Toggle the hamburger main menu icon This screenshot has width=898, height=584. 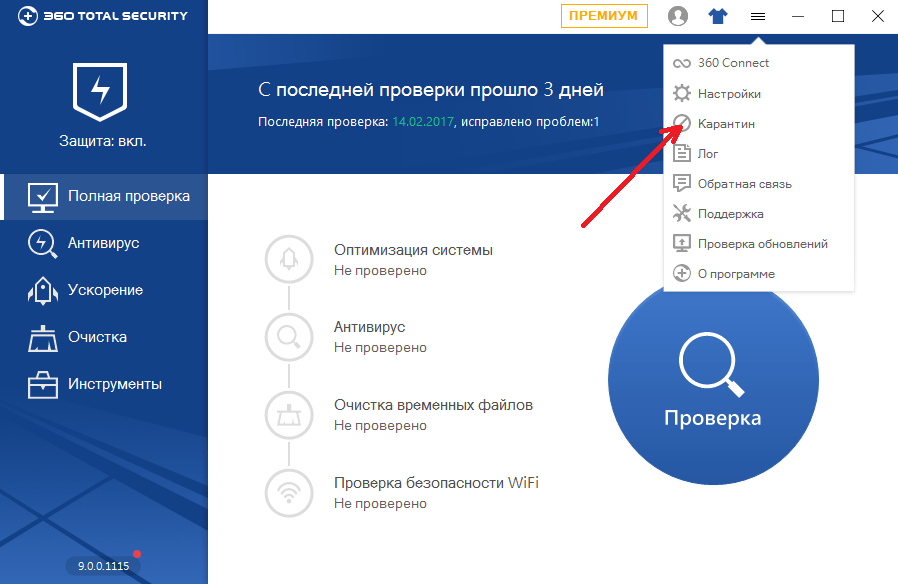758,17
